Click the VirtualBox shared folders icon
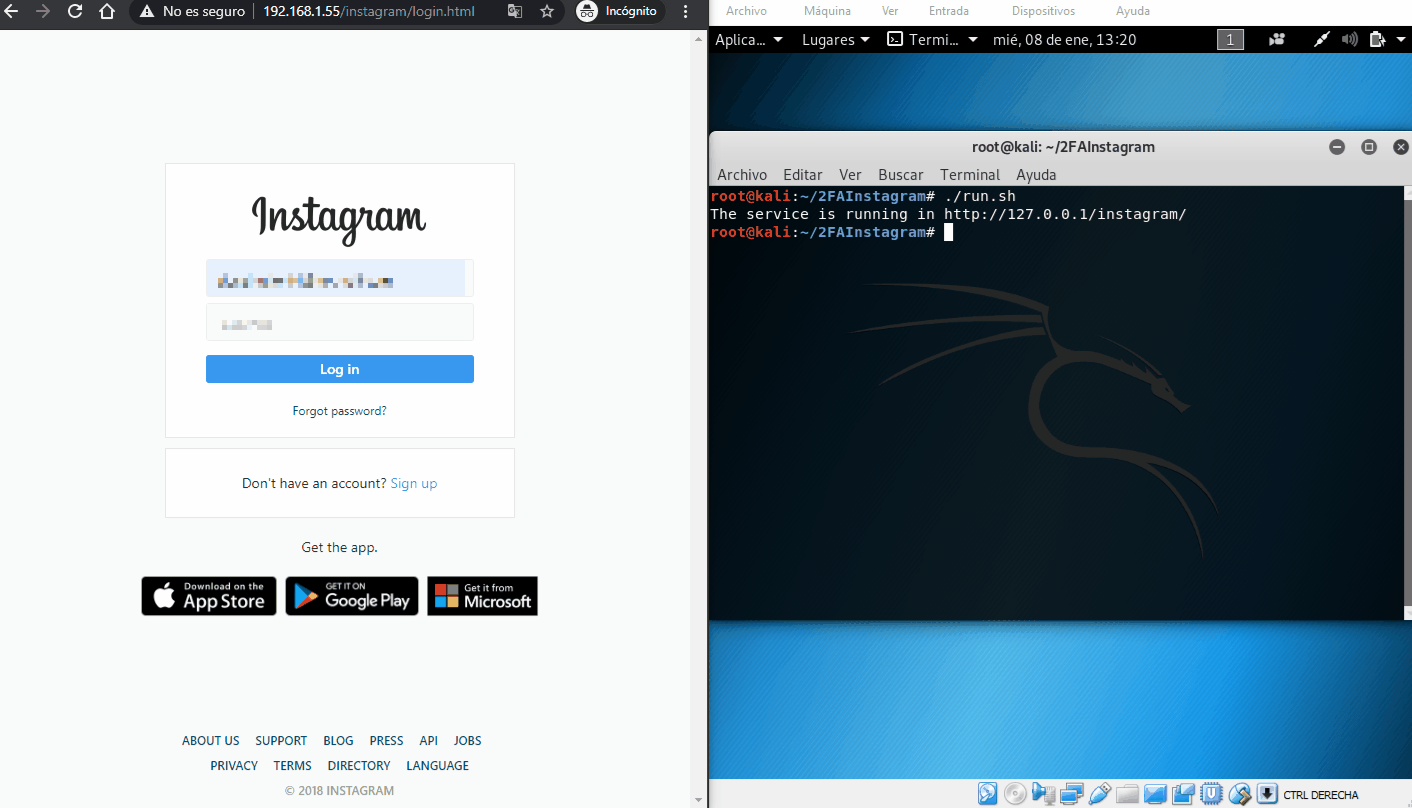The height and width of the screenshot is (808, 1412). tap(1127, 795)
